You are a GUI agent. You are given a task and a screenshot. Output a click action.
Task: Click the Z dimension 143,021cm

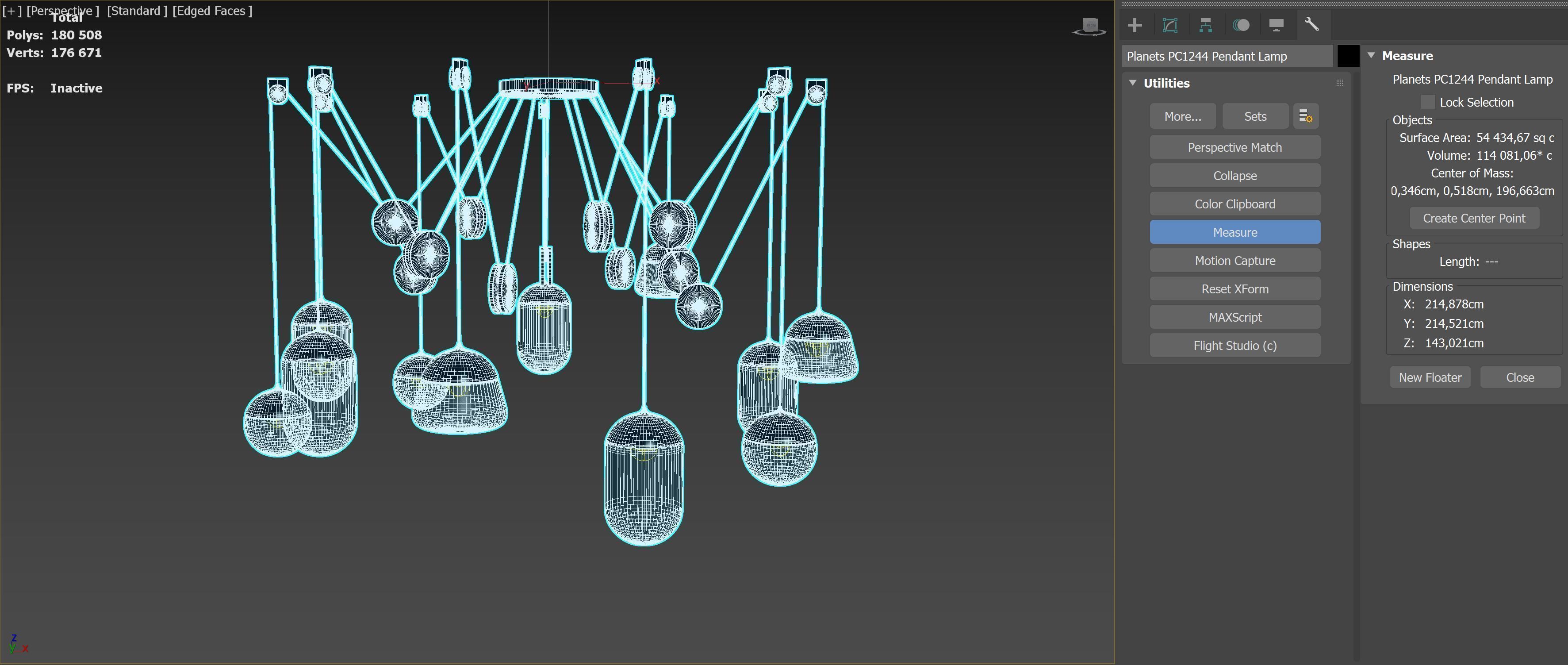(x=1453, y=343)
